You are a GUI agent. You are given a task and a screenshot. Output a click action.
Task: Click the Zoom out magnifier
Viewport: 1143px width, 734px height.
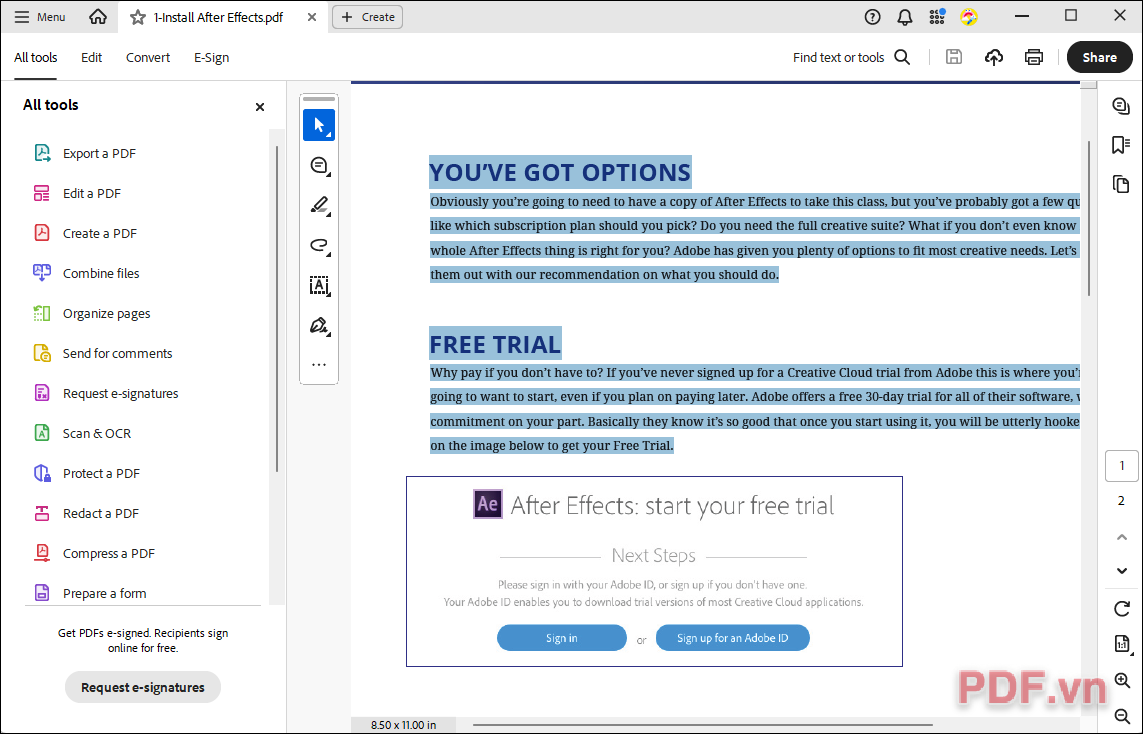(x=1122, y=716)
